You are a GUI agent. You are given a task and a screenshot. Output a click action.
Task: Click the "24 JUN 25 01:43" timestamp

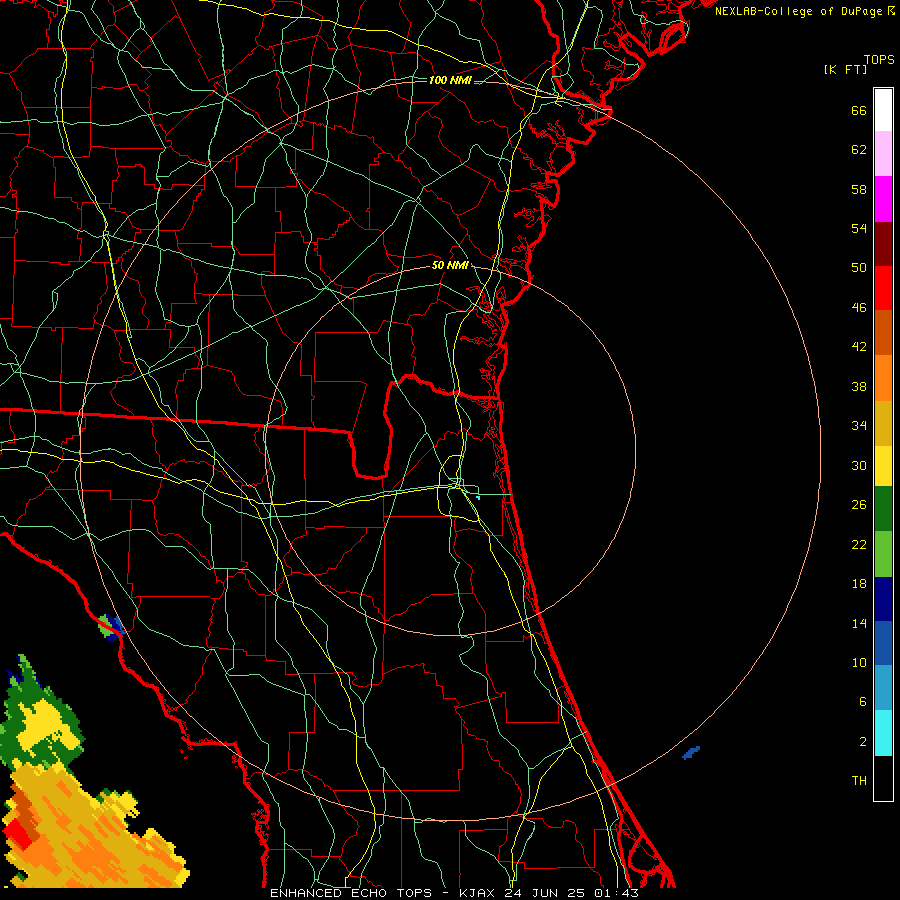[x=572, y=893]
